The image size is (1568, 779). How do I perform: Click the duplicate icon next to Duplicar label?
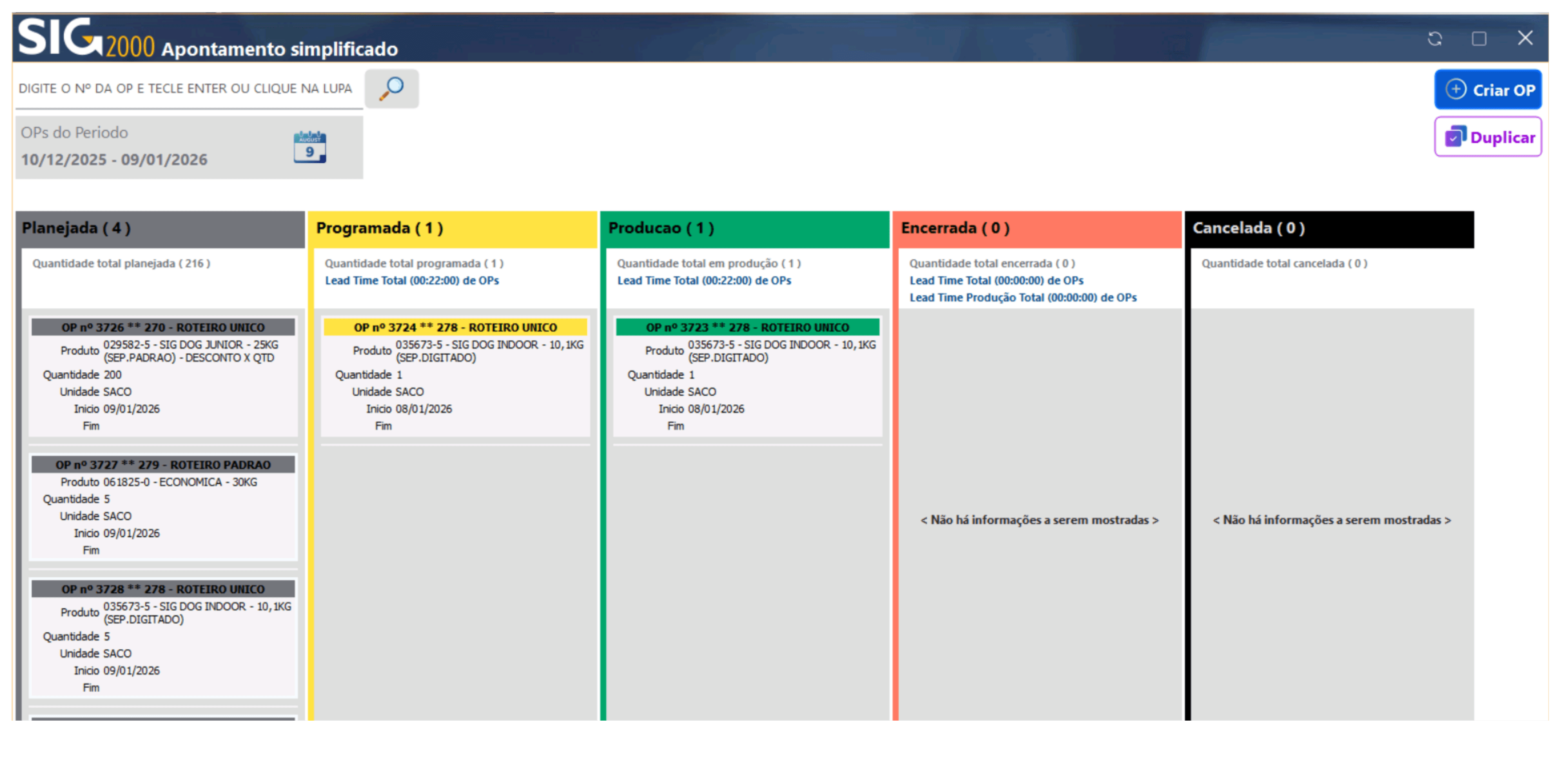[1455, 136]
